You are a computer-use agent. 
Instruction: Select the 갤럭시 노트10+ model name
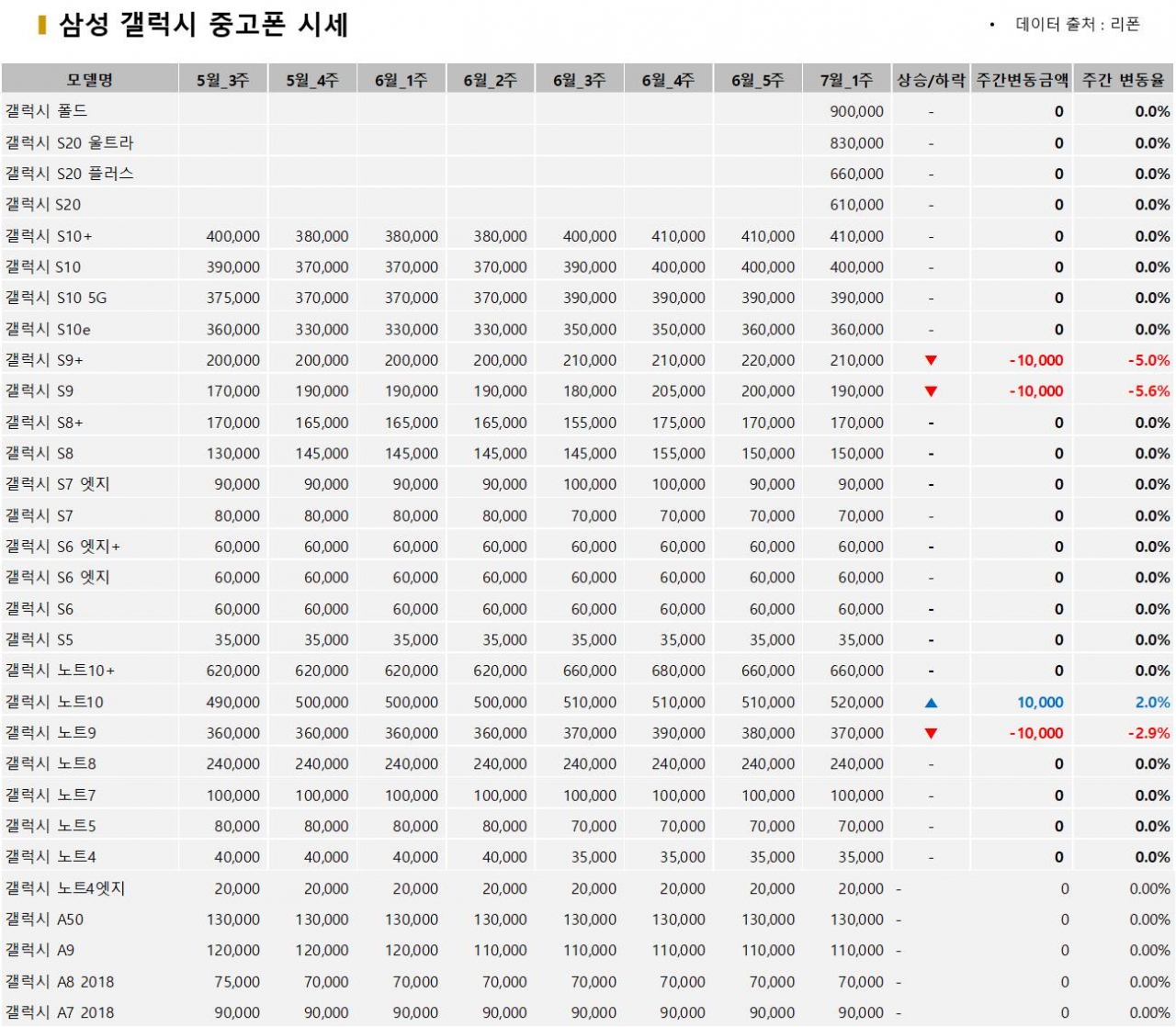pyautogui.click(x=60, y=671)
